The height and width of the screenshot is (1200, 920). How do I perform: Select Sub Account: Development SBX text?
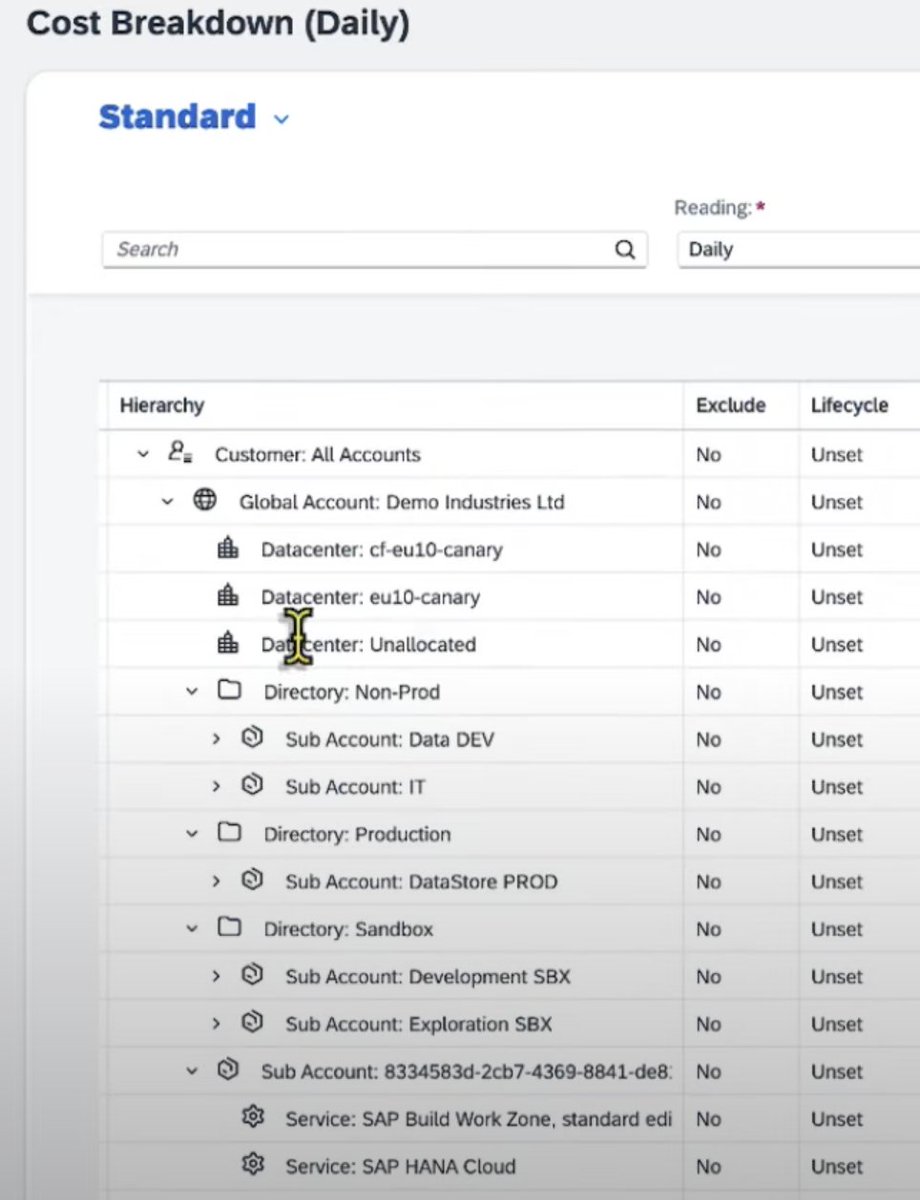point(428,977)
